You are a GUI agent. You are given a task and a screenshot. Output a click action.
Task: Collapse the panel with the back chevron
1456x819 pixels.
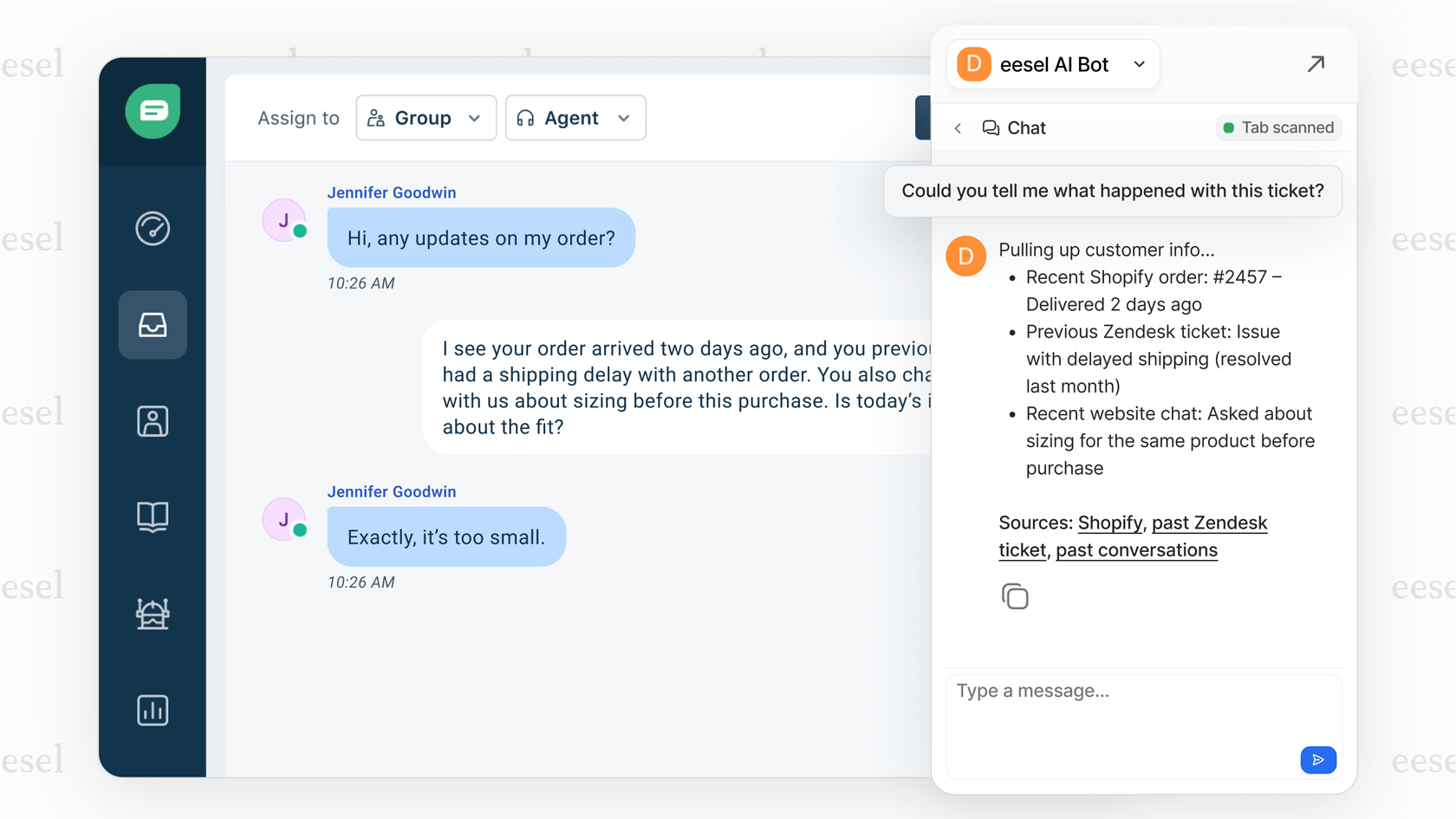pyautogui.click(x=958, y=127)
